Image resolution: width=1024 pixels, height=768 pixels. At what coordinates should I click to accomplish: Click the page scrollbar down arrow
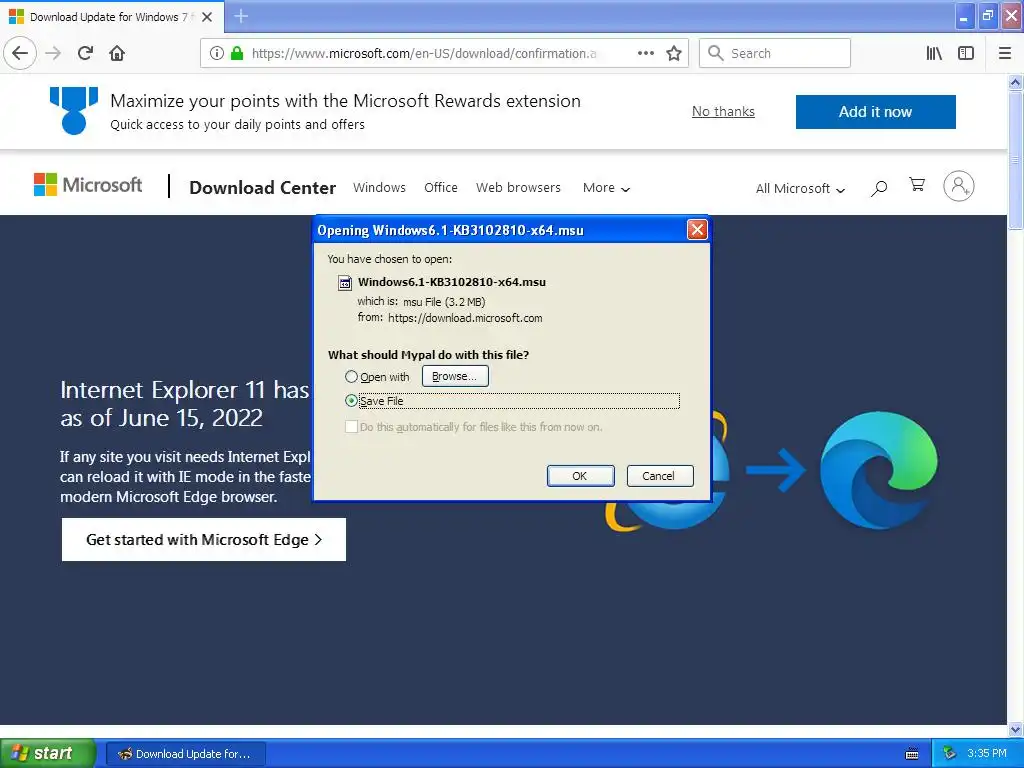tap(1015, 729)
